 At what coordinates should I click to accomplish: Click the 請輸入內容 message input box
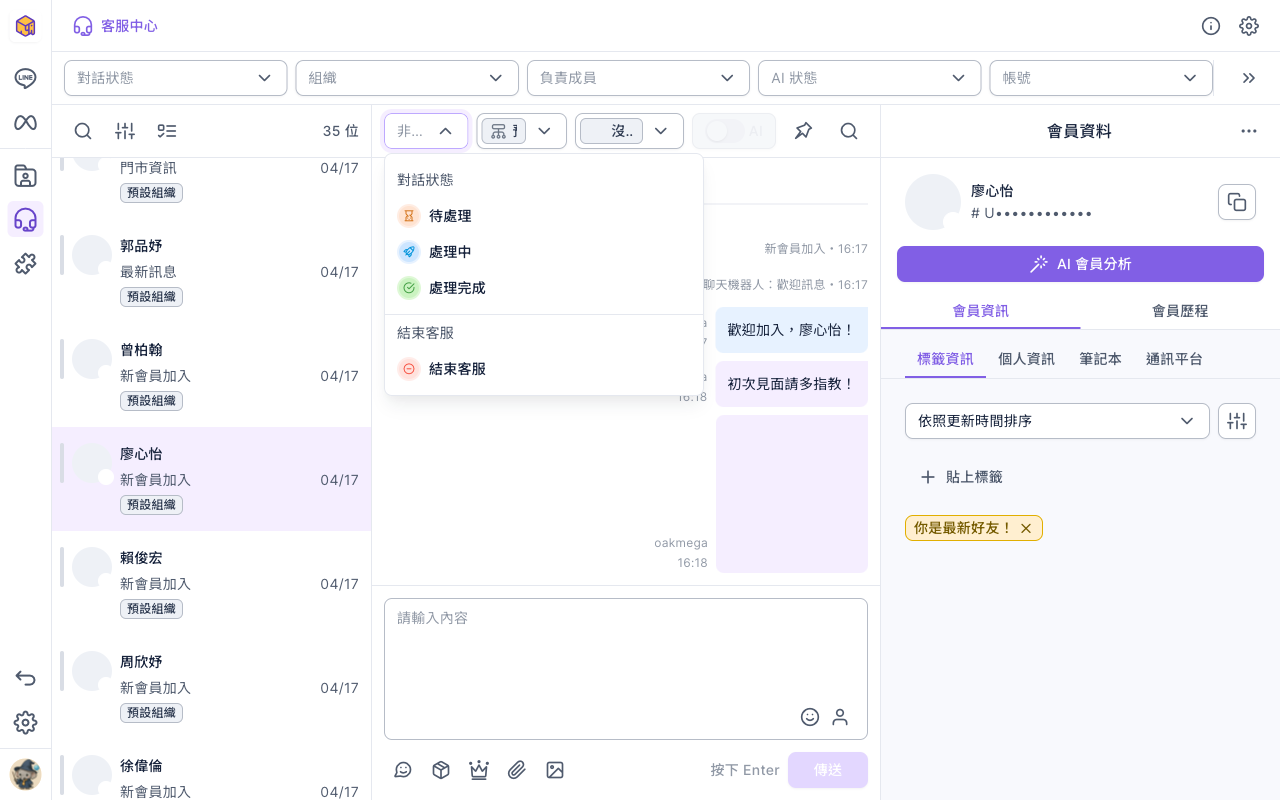[626, 669]
